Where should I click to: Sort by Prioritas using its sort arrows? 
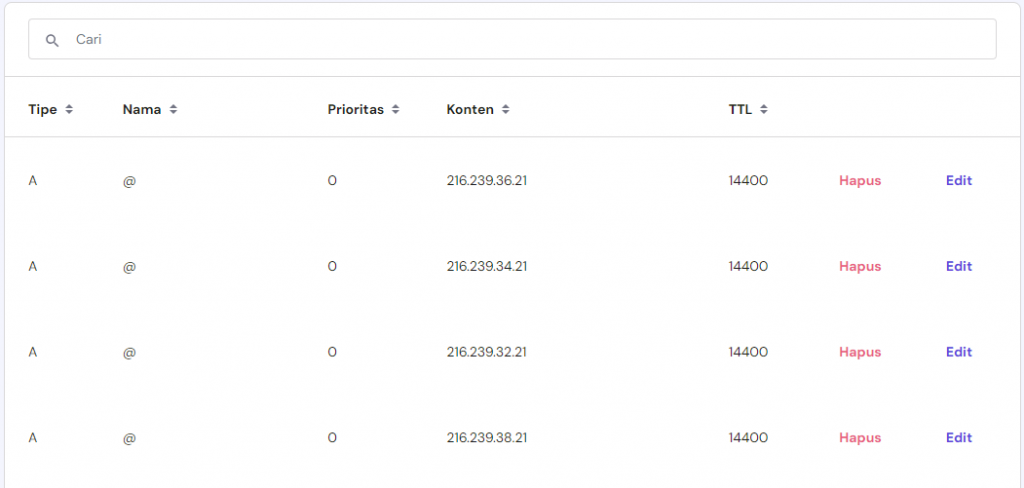(396, 110)
